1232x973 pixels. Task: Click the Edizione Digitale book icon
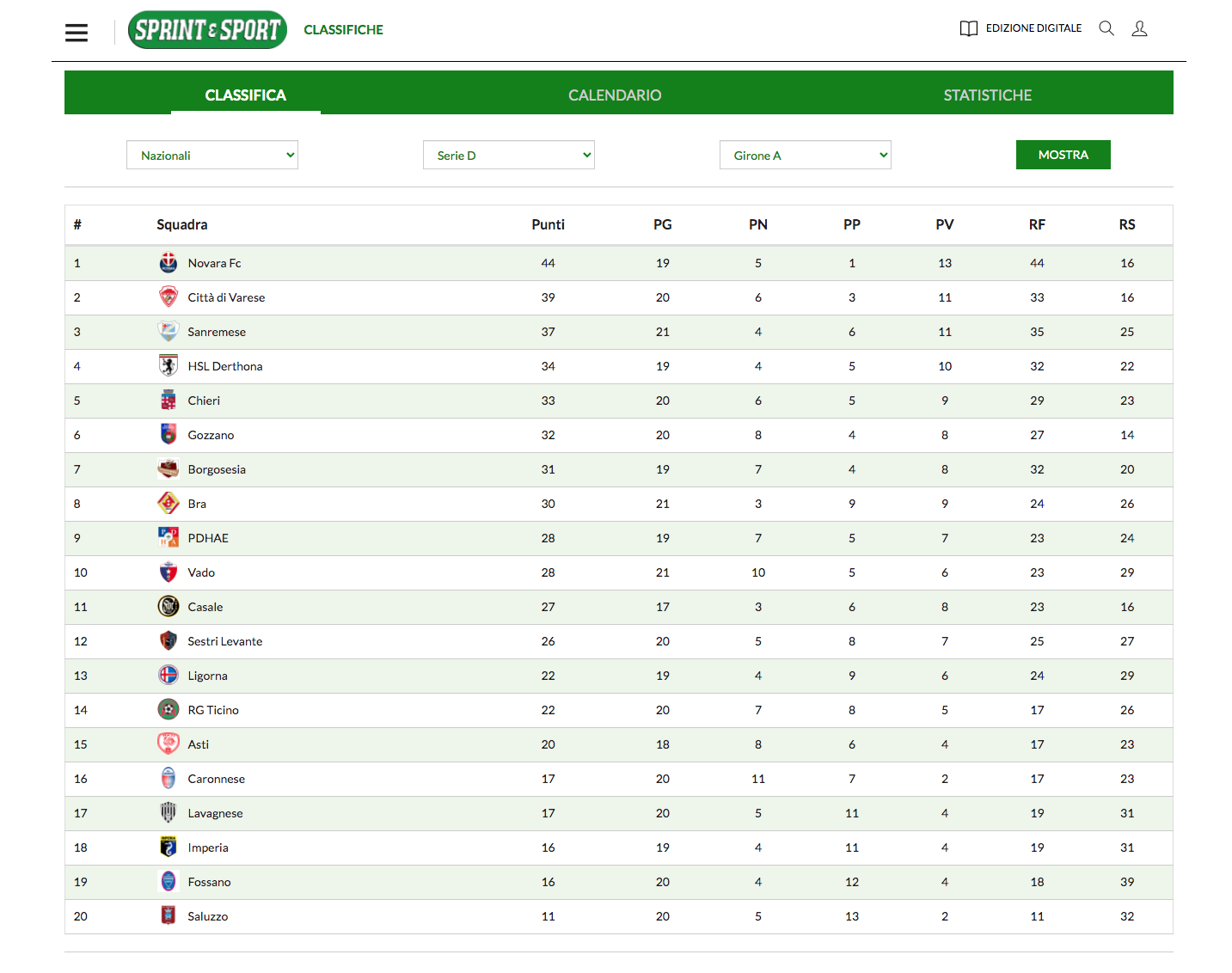969,28
